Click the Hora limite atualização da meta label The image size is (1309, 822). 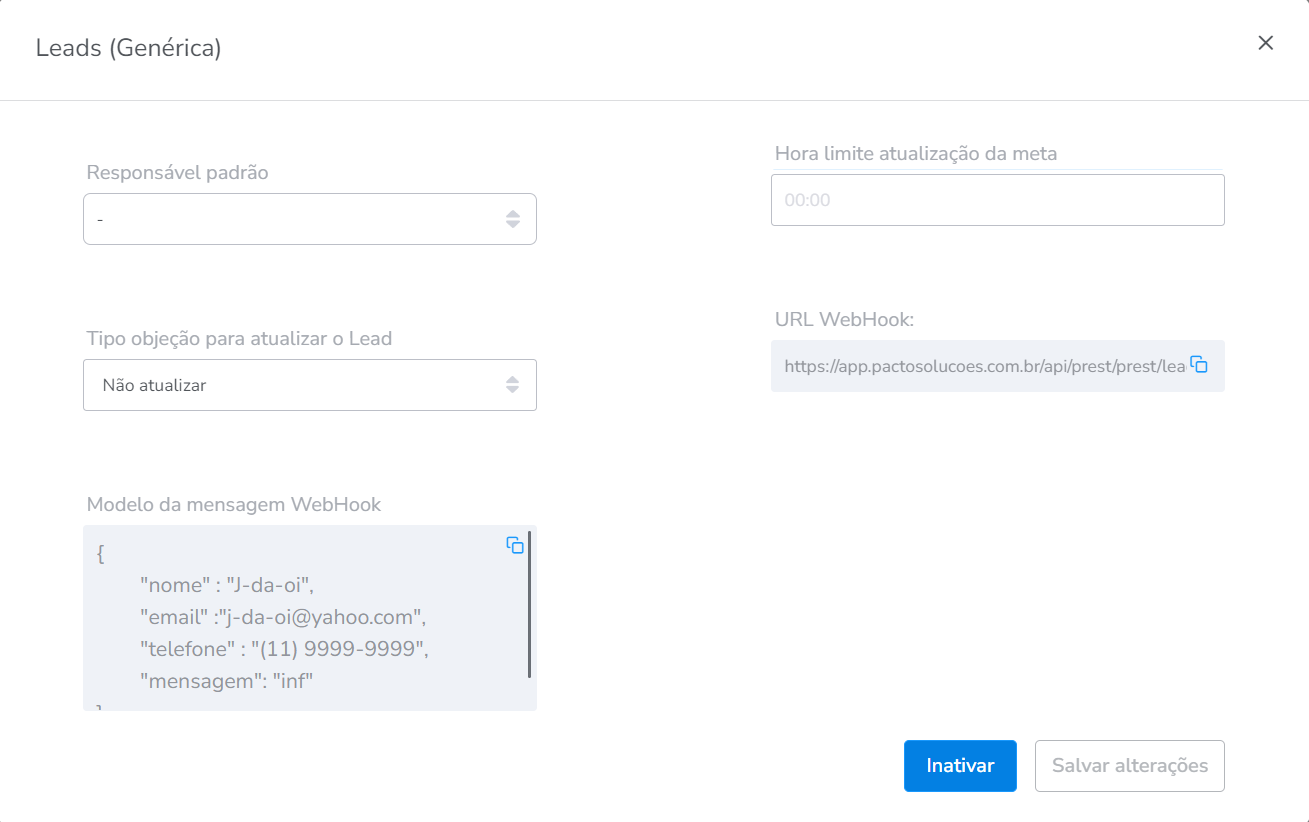pos(915,153)
